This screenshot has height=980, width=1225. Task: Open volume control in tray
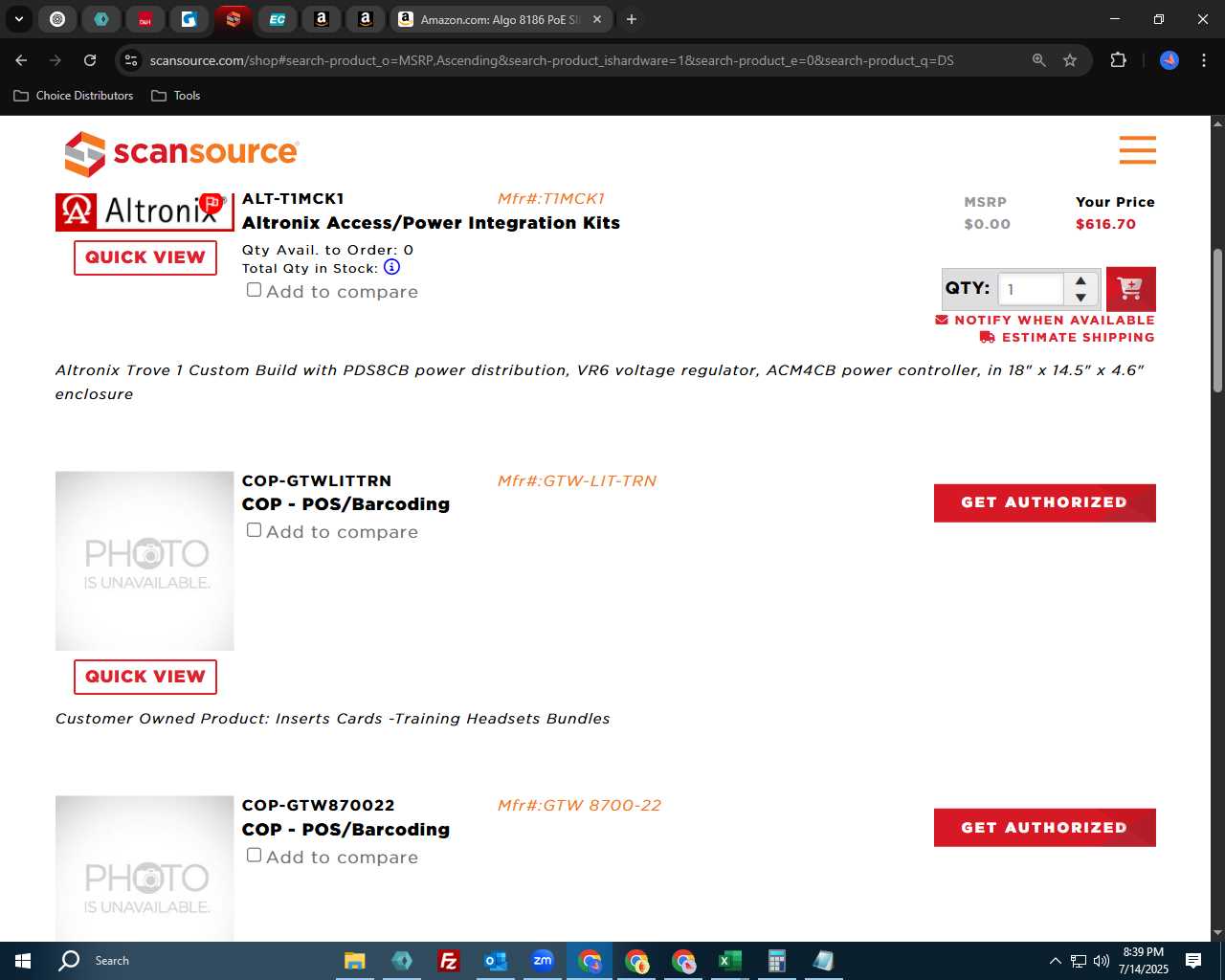pos(1101,961)
